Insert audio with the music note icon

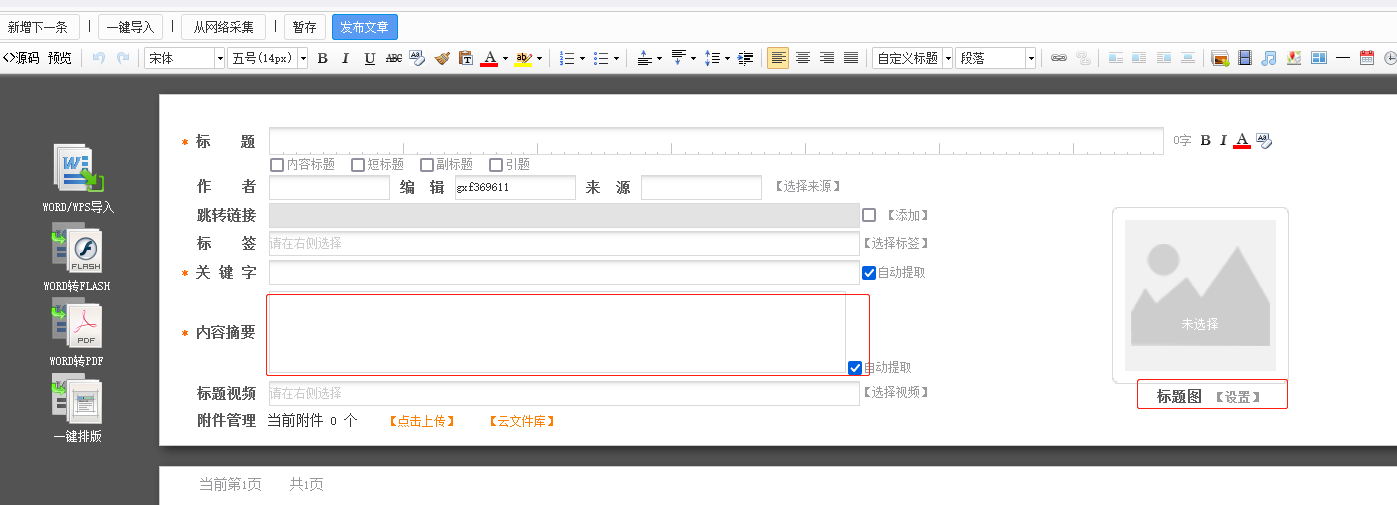click(1268, 59)
